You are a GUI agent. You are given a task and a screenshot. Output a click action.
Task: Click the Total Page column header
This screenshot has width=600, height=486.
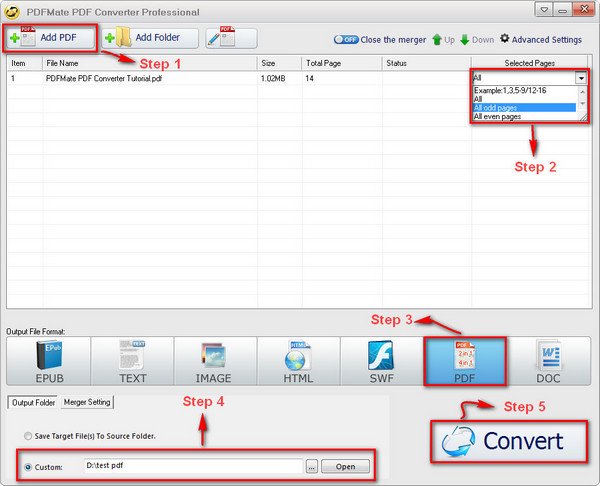(342, 63)
